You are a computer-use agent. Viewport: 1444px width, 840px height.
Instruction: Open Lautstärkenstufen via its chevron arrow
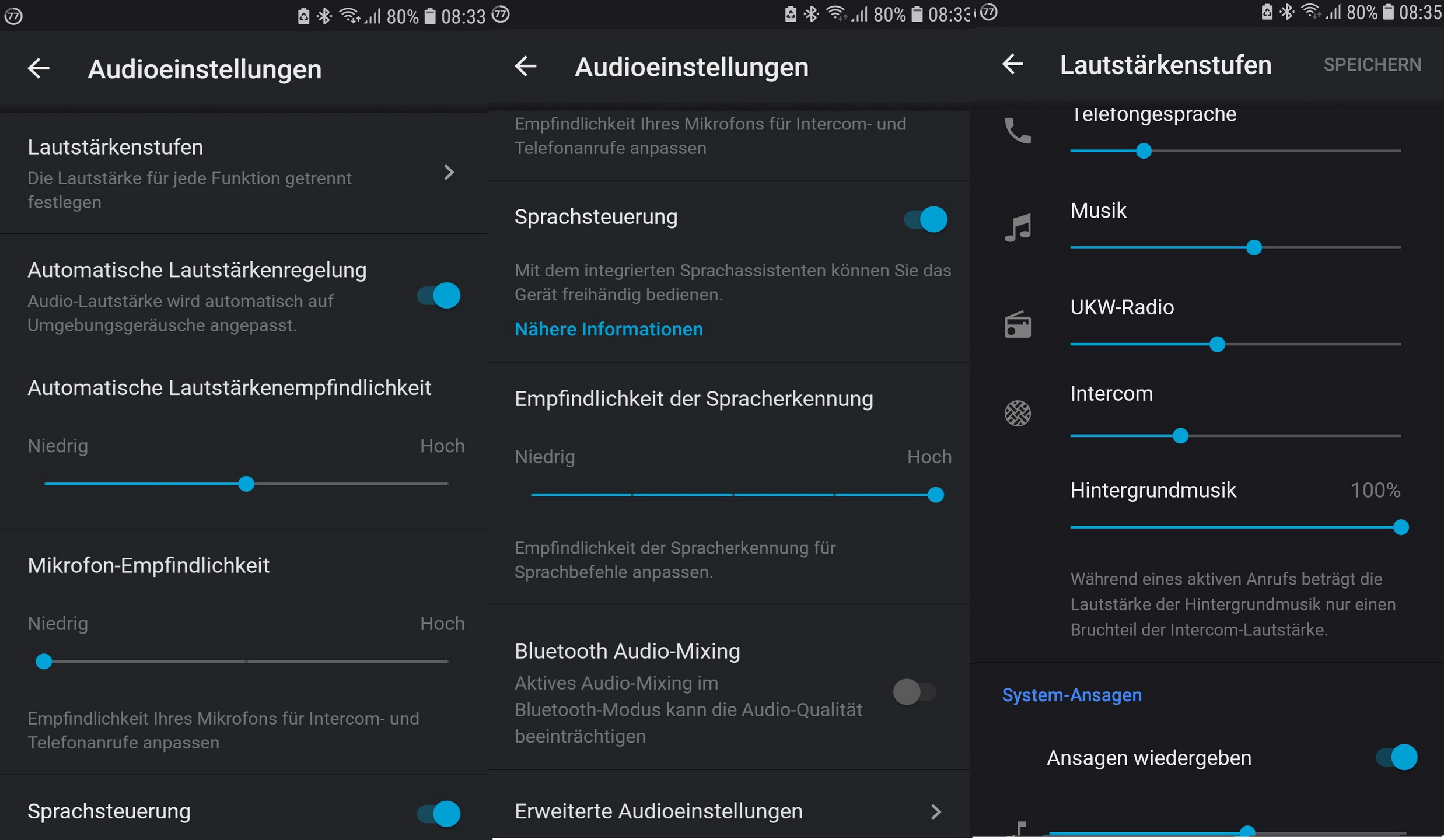click(449, 173)
